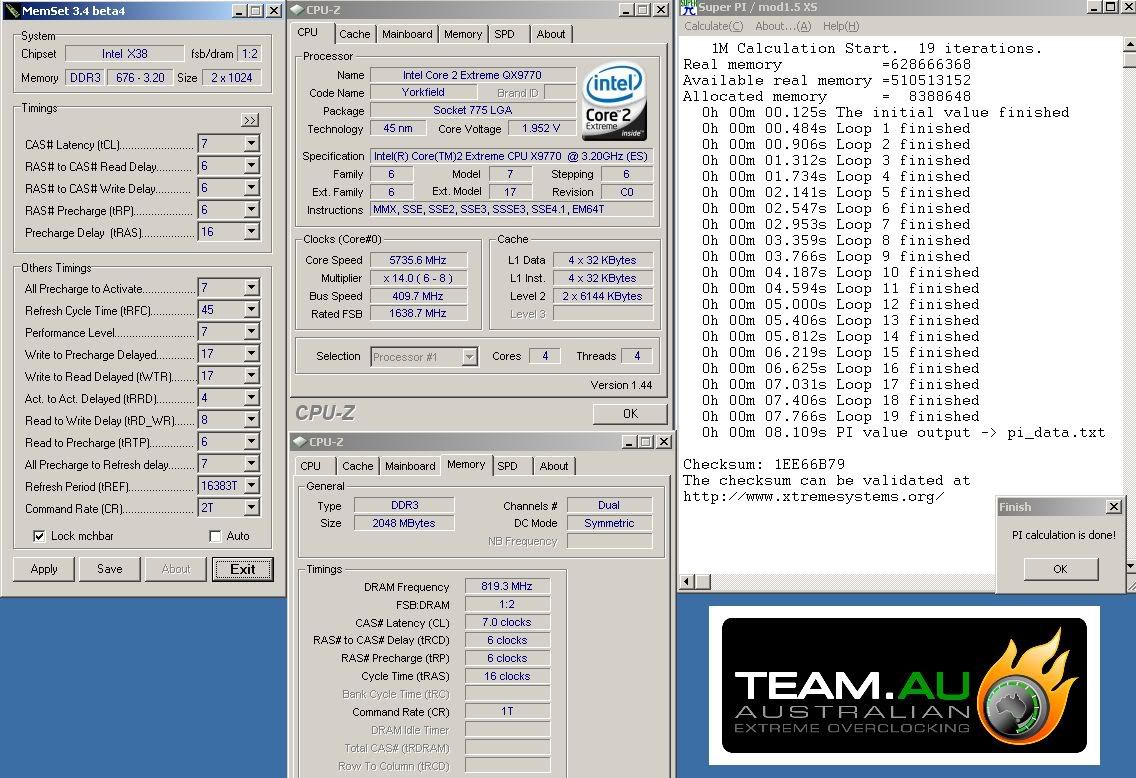The height and width of the screenshot is (778, 1136).
Task: Click OK in the top CPU-Z window
Action: pos(630,414)
